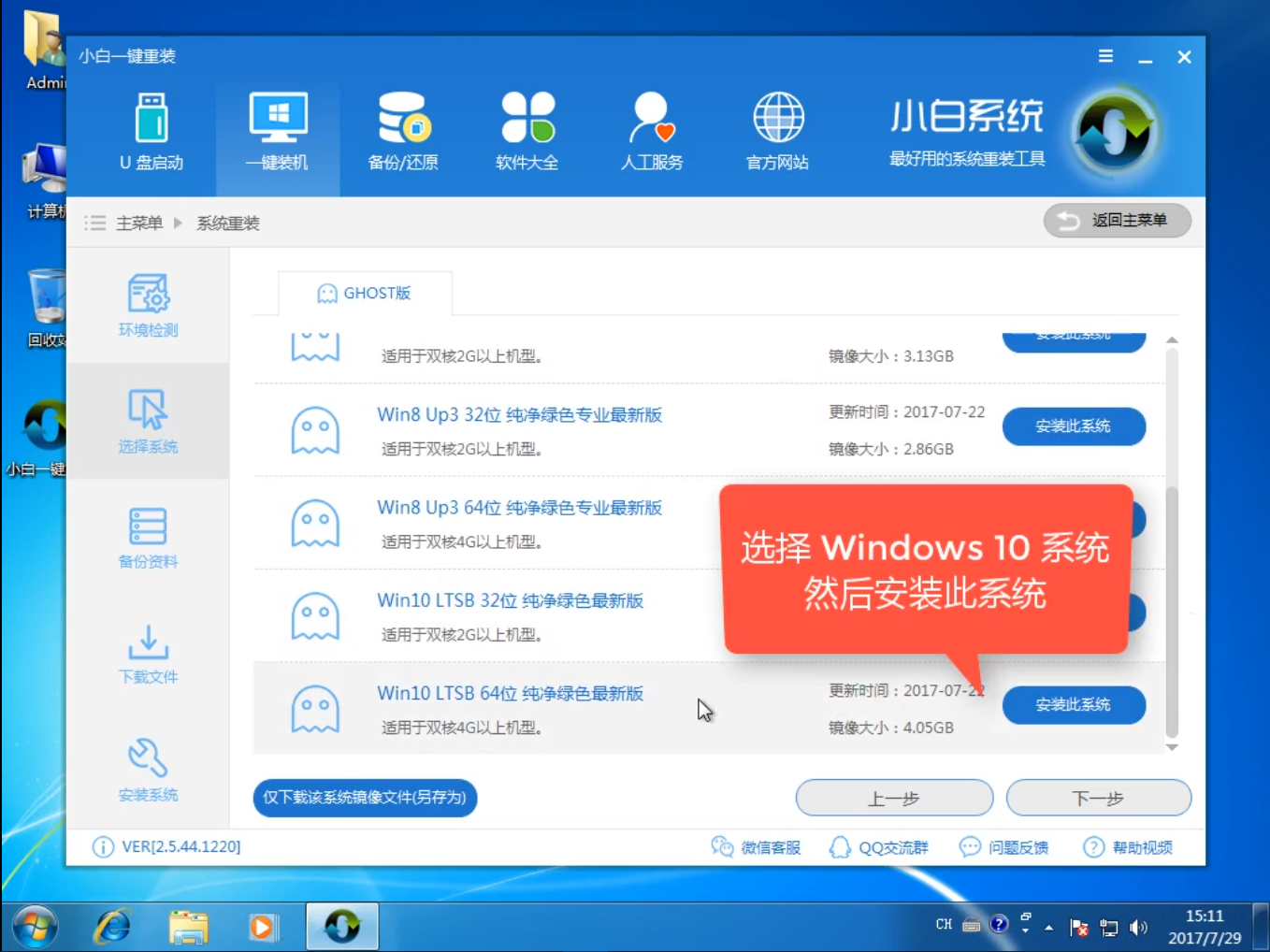Open the hamburger menu in title bar
Screen dimensions: 1270x952
pyautogui.click(x=1105, y=56)
